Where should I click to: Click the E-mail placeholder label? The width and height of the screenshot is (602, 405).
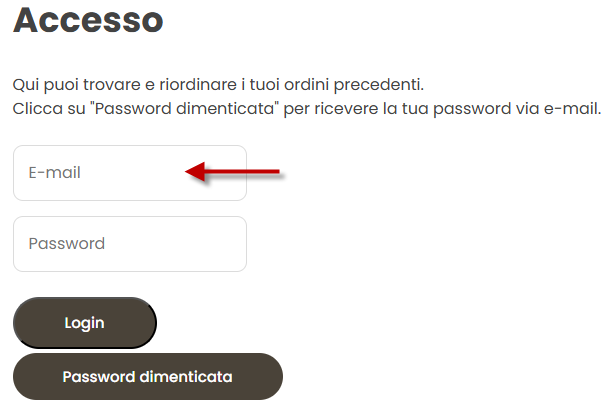coord(55,173)
